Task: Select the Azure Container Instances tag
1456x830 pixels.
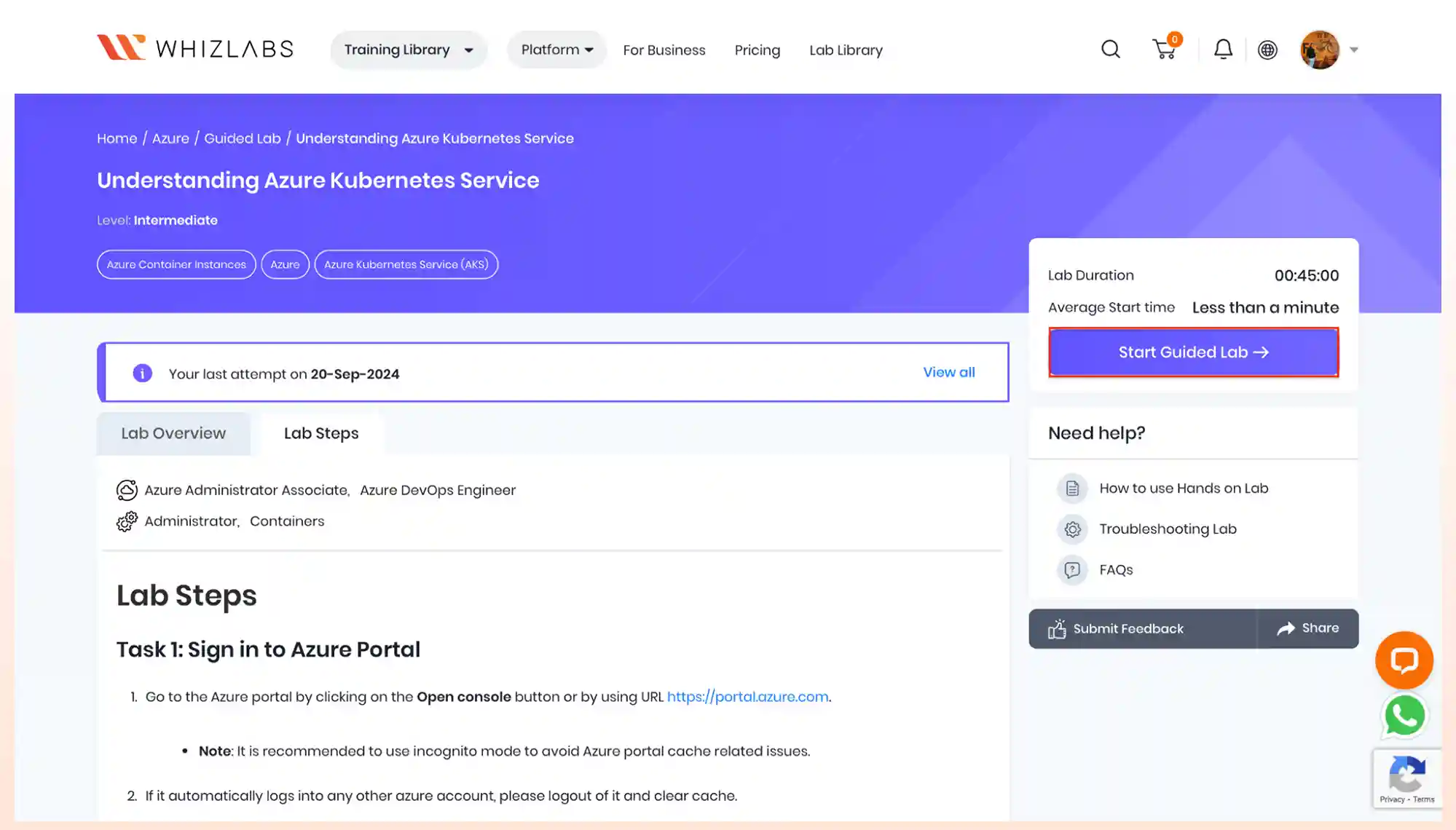Action: coord(176,264)
